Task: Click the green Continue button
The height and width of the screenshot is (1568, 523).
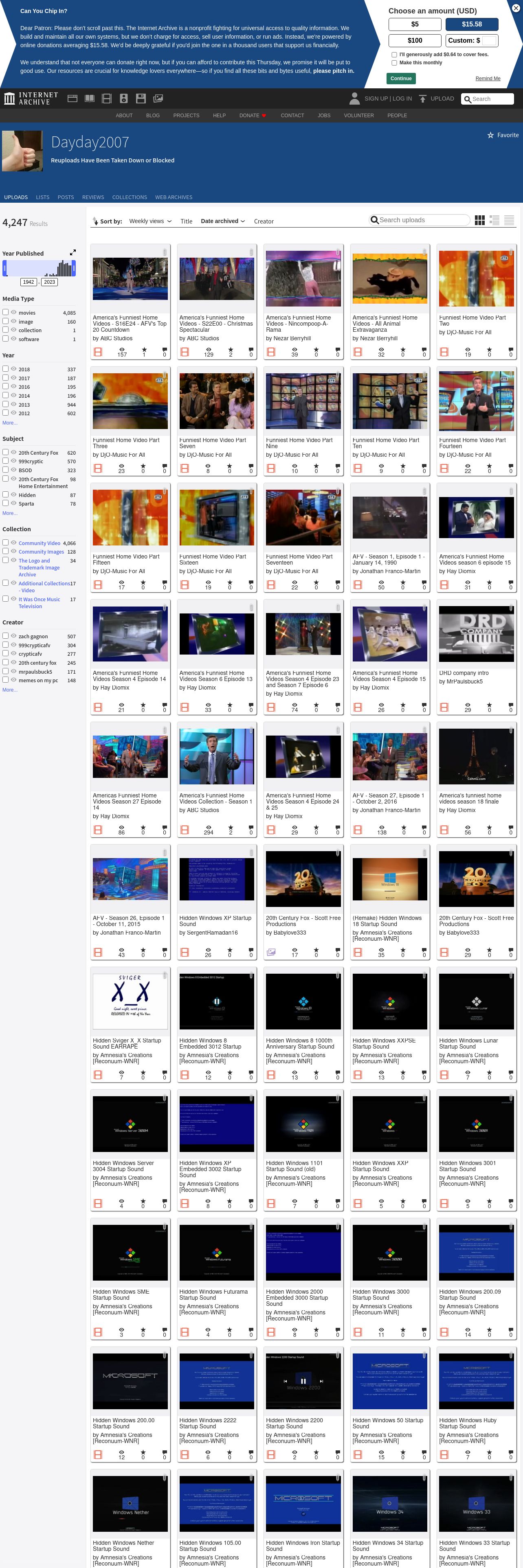Action: point(401,78)
